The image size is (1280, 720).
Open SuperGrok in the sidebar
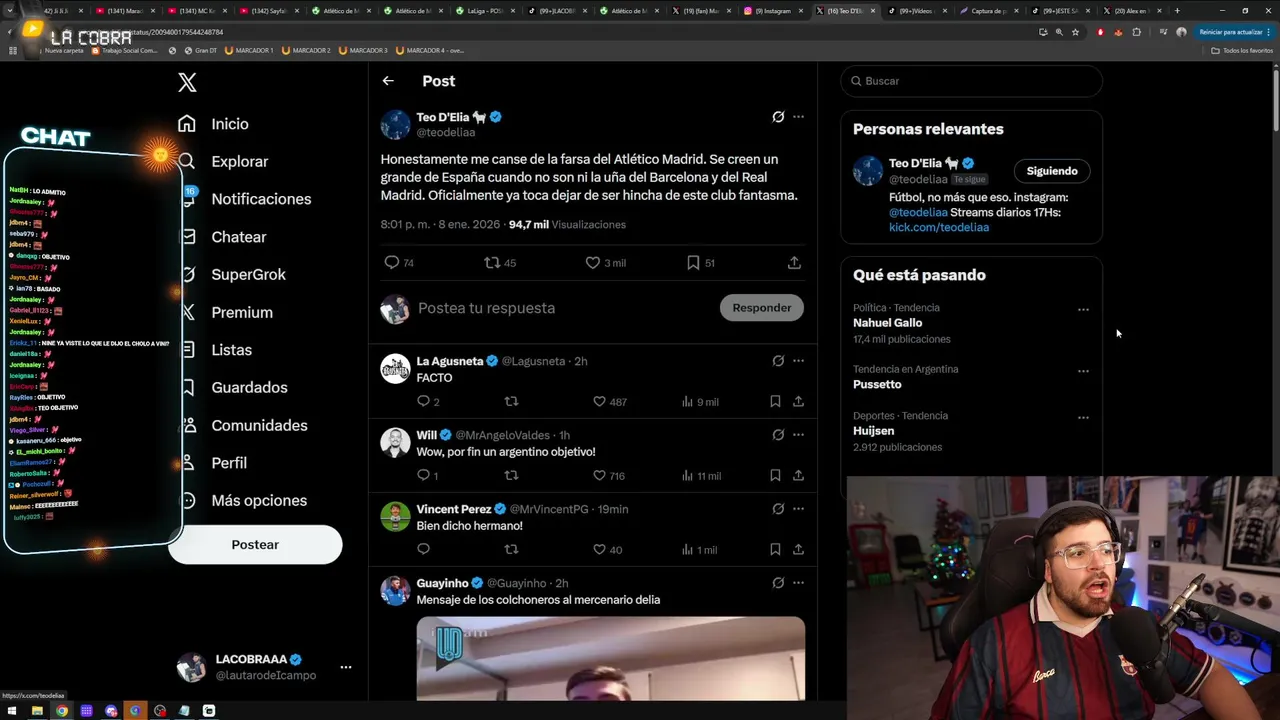point(232,275)
